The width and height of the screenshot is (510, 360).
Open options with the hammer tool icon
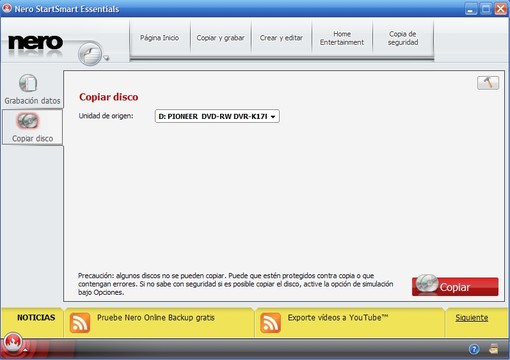tap(488, 83)
